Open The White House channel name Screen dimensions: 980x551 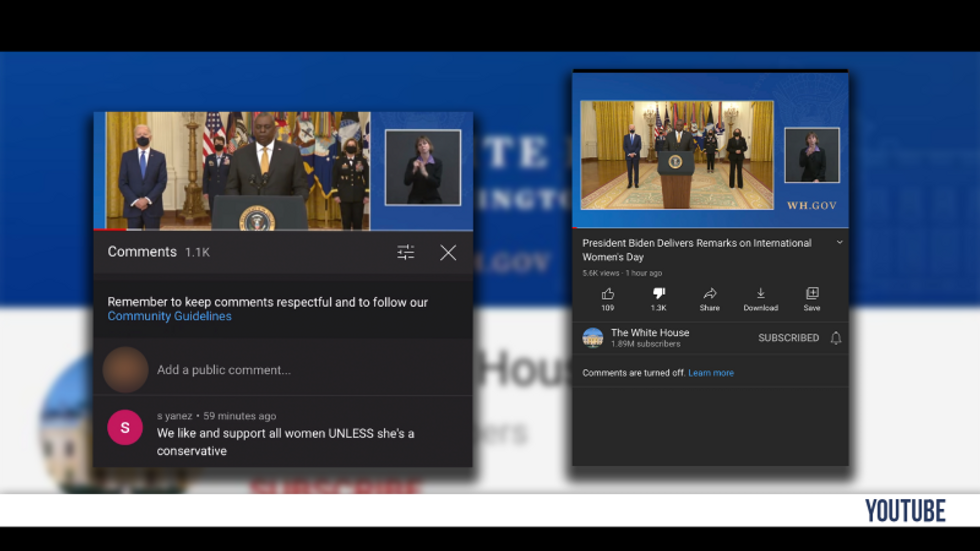tap(650, 333)
